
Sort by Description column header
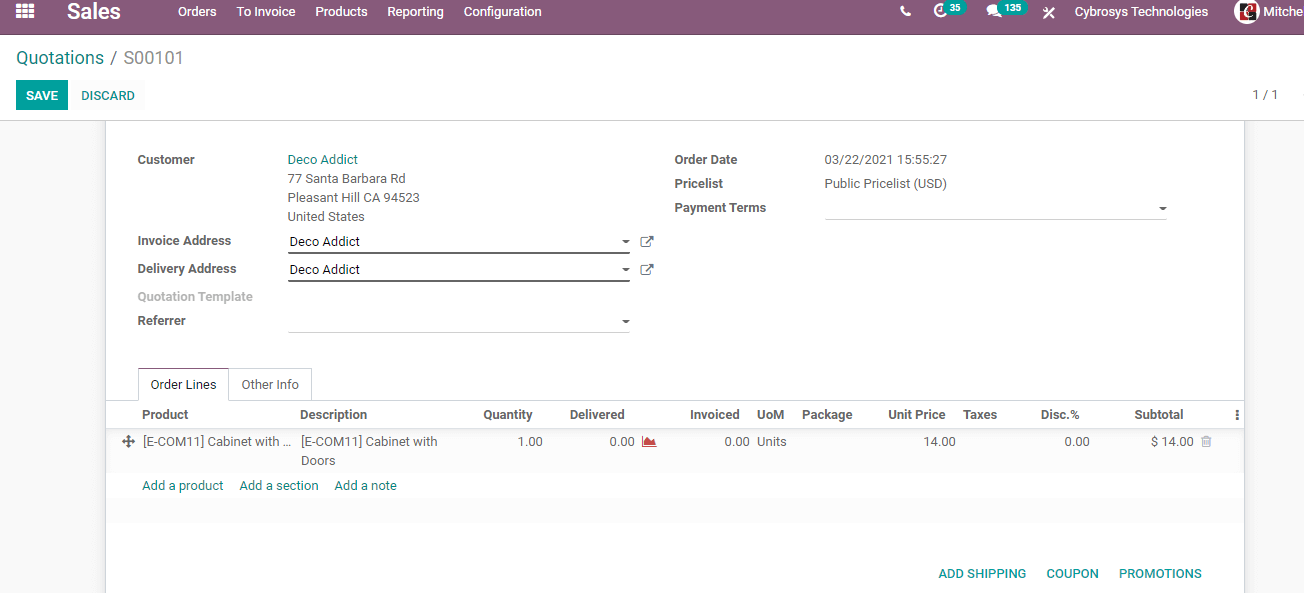334,415
